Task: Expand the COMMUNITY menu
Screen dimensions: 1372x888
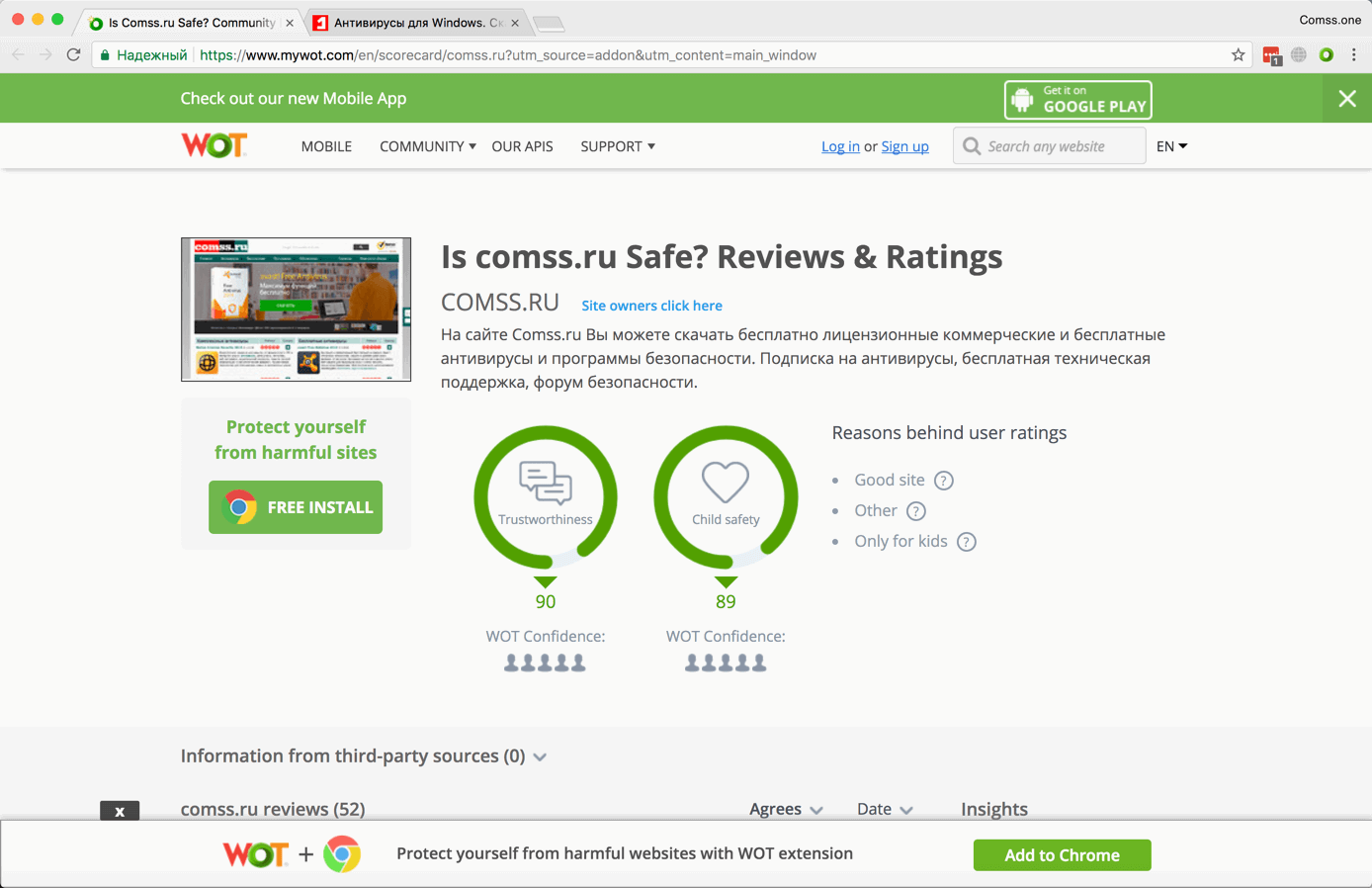Action: [x=428, y=146]
